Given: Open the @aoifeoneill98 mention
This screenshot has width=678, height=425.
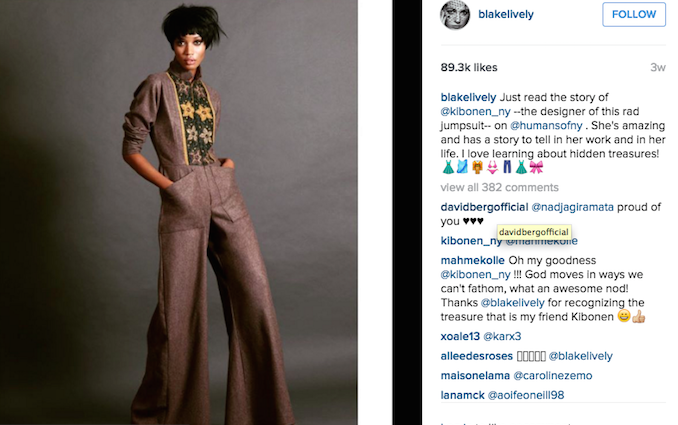Looking at the screenshot, I should (x=526, y=395).
